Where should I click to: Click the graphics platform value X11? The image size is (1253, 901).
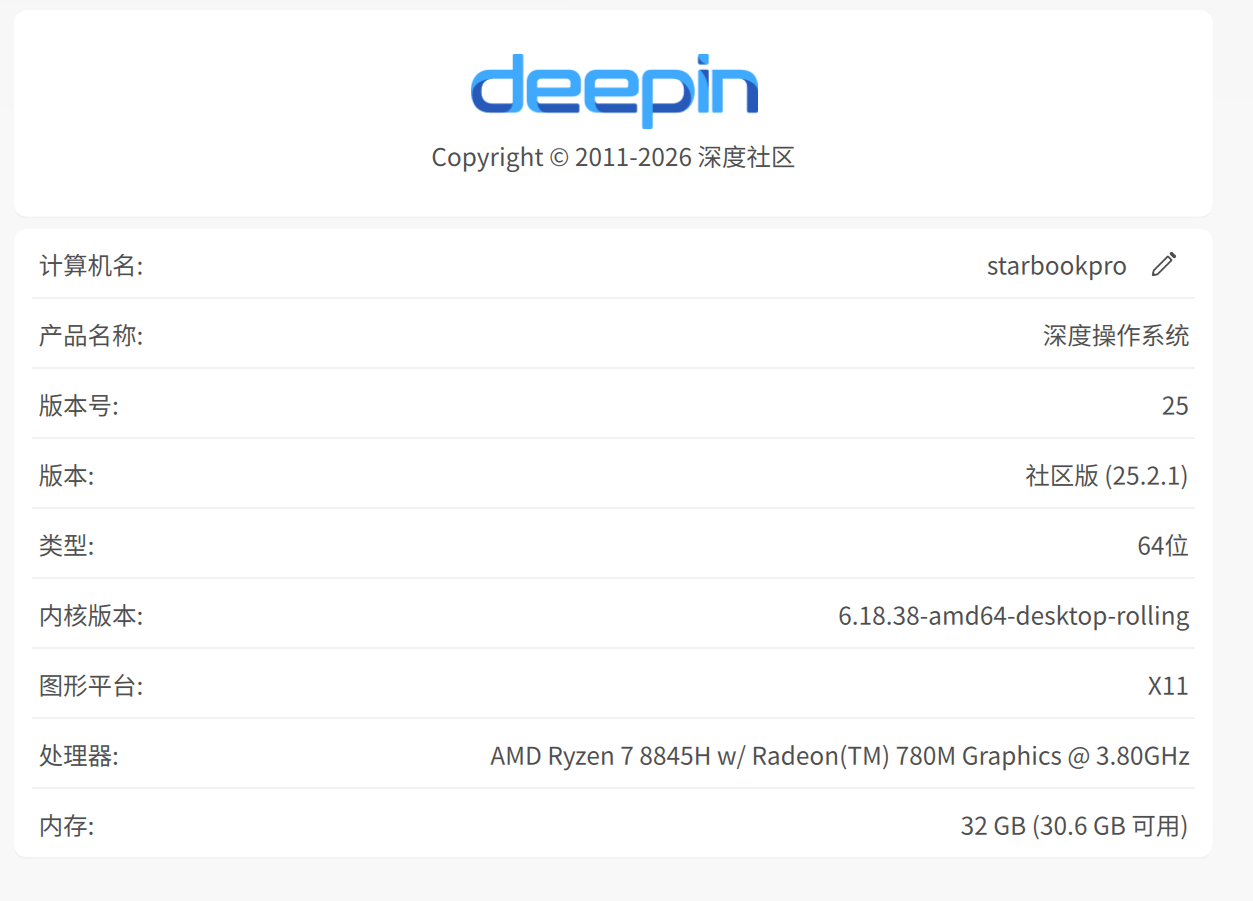(1168, 686)
